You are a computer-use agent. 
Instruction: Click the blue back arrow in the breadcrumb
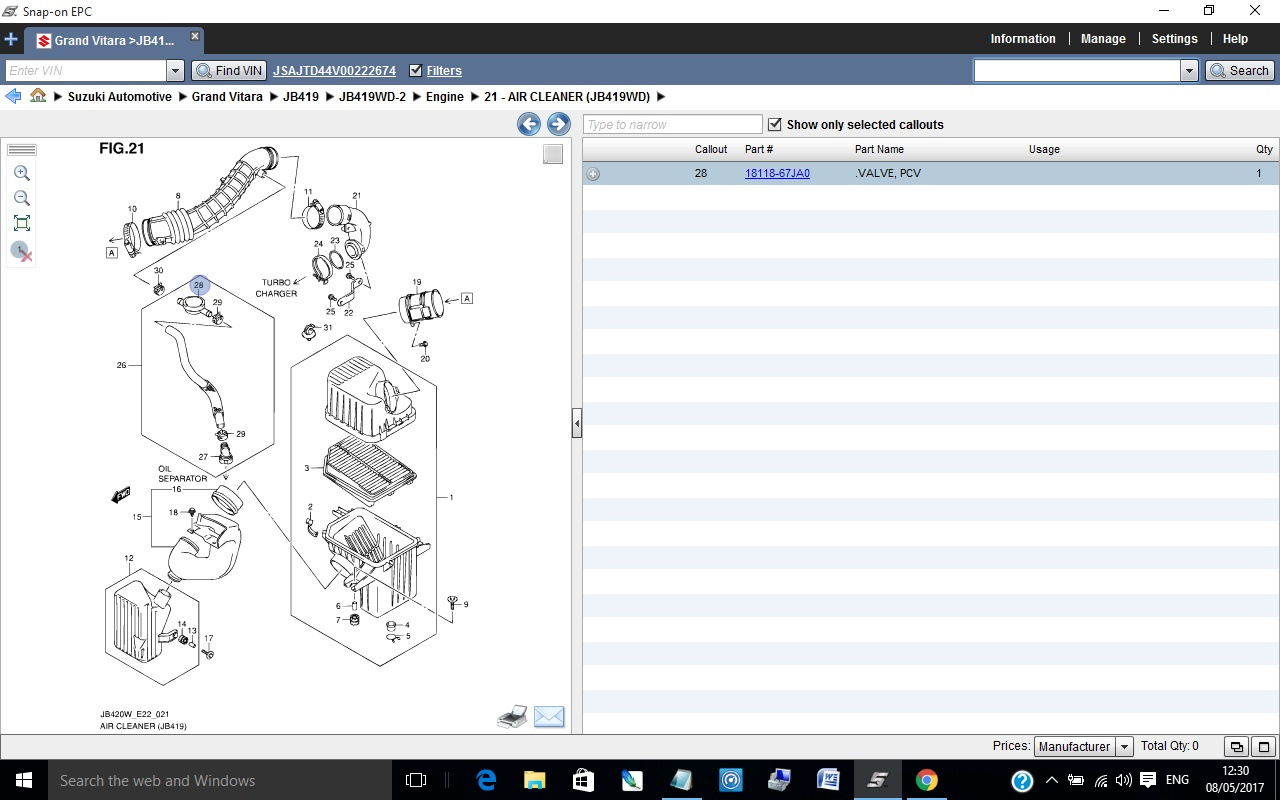(13, 96)
